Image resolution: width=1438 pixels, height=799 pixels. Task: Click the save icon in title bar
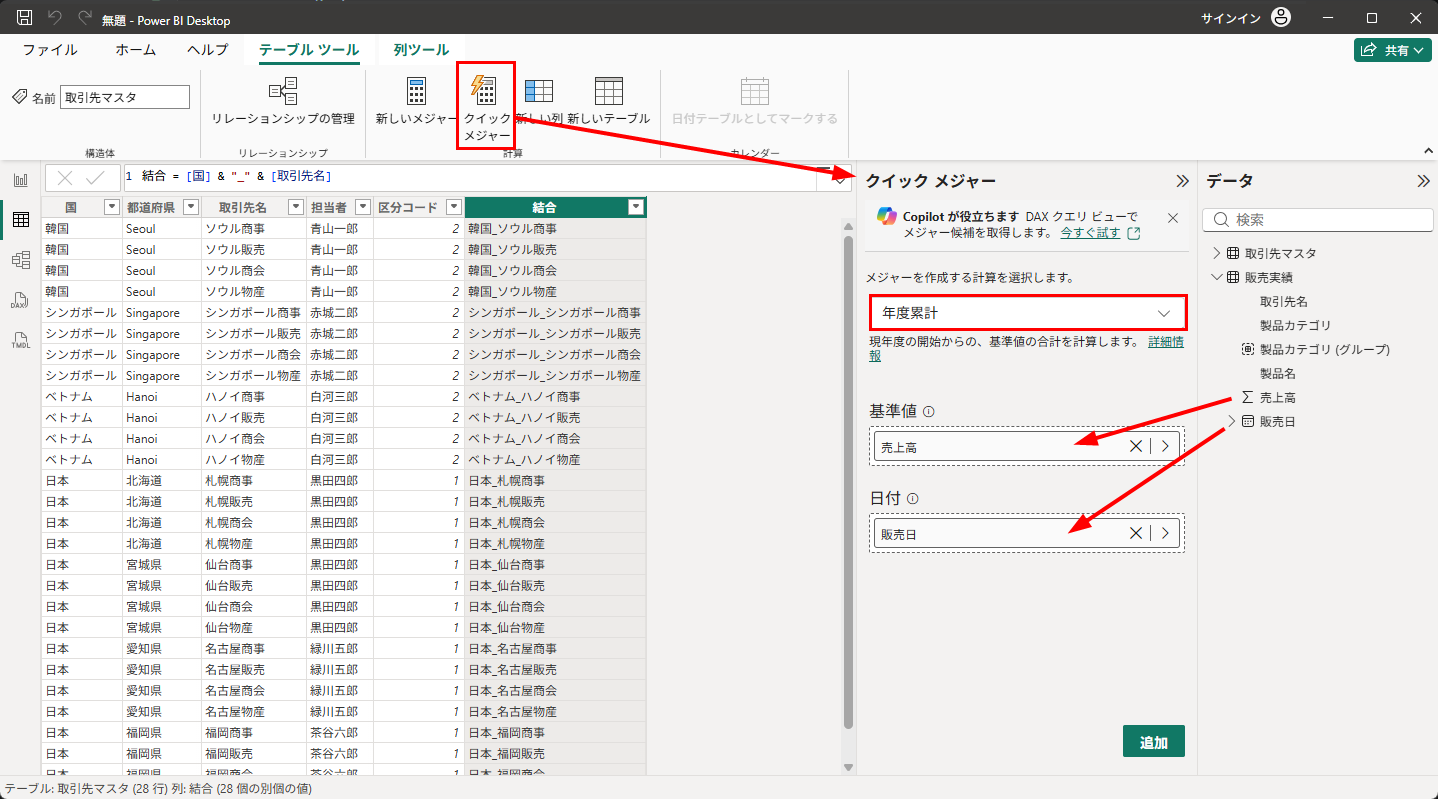pos(25,18)
